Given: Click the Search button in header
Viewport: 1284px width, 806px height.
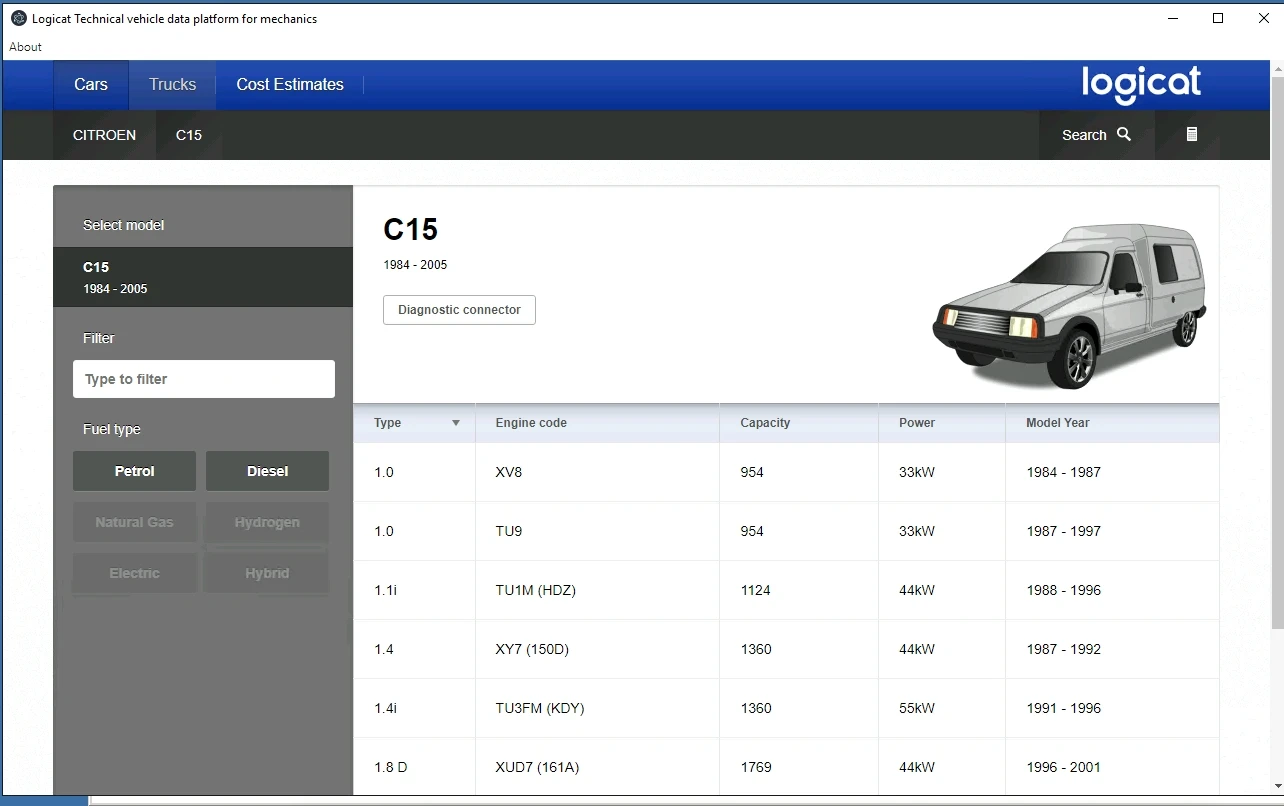Looking at the screenshot, I should pos(1096,135).
